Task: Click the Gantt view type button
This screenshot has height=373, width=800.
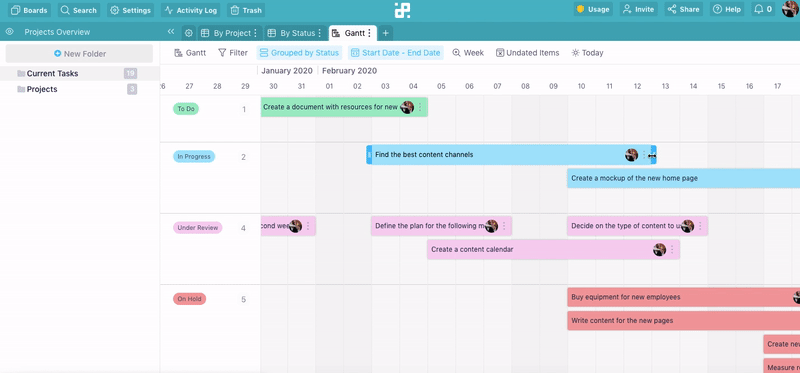Action: tap(190, 53)
